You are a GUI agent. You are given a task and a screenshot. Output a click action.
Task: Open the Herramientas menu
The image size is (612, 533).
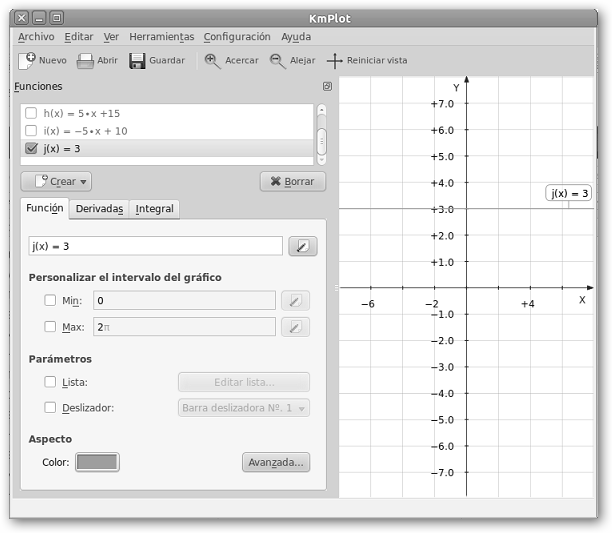point(161,37)
